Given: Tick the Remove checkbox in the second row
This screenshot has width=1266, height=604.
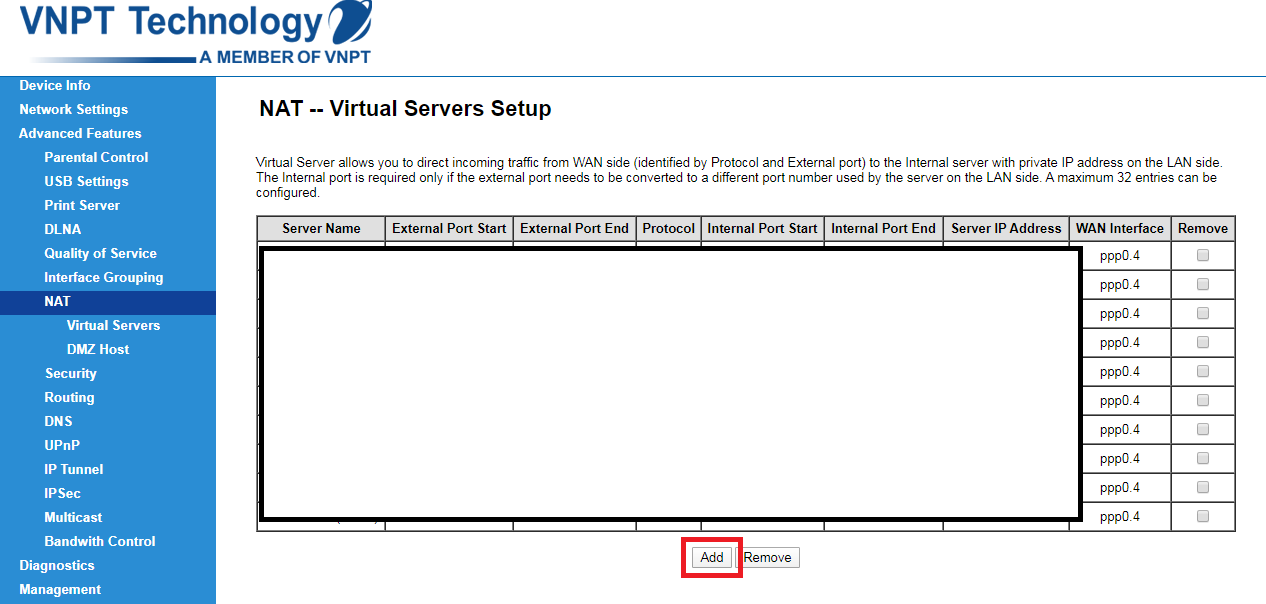Looking at the screenshot, I should pyautogui.click(x=1203, y=284).
